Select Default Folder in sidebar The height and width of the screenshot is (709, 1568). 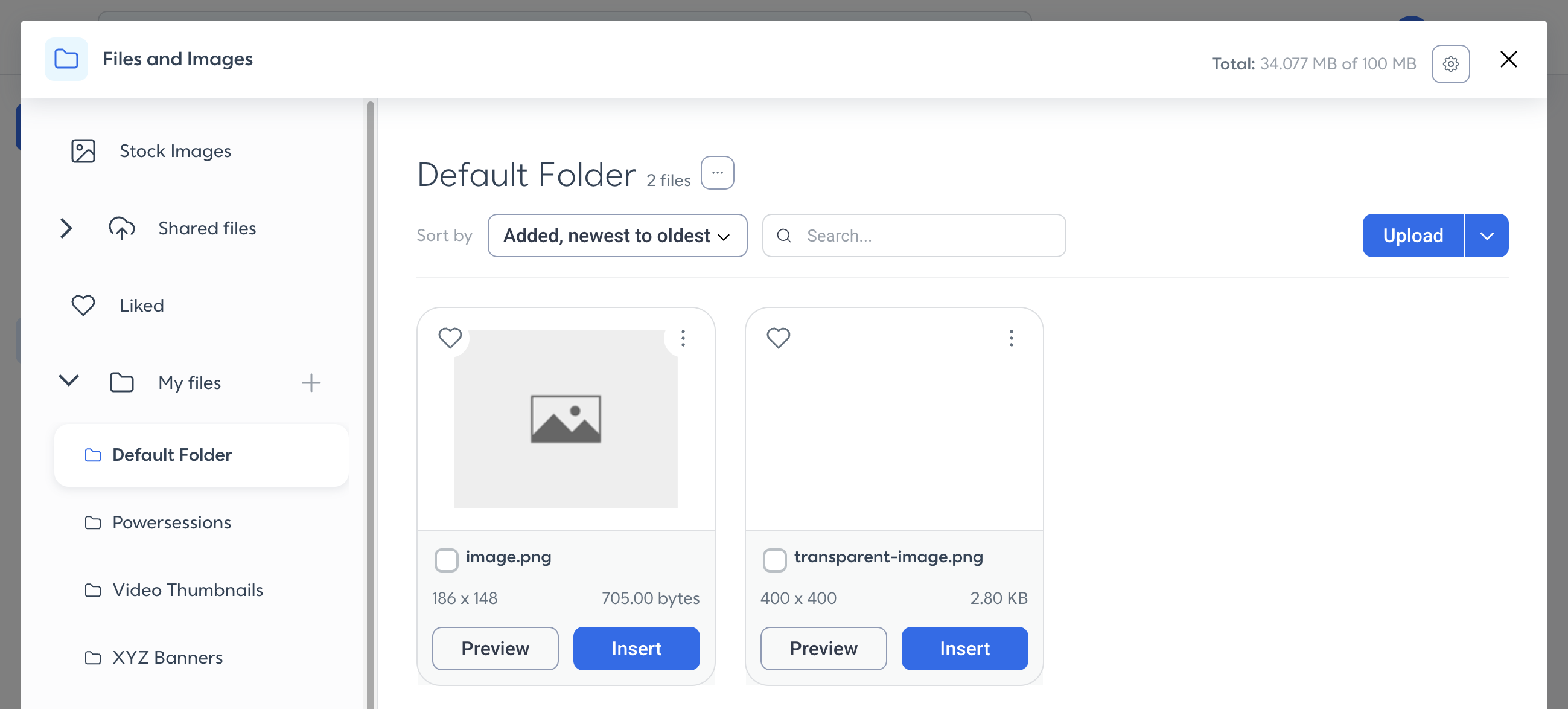pos(202,455)
